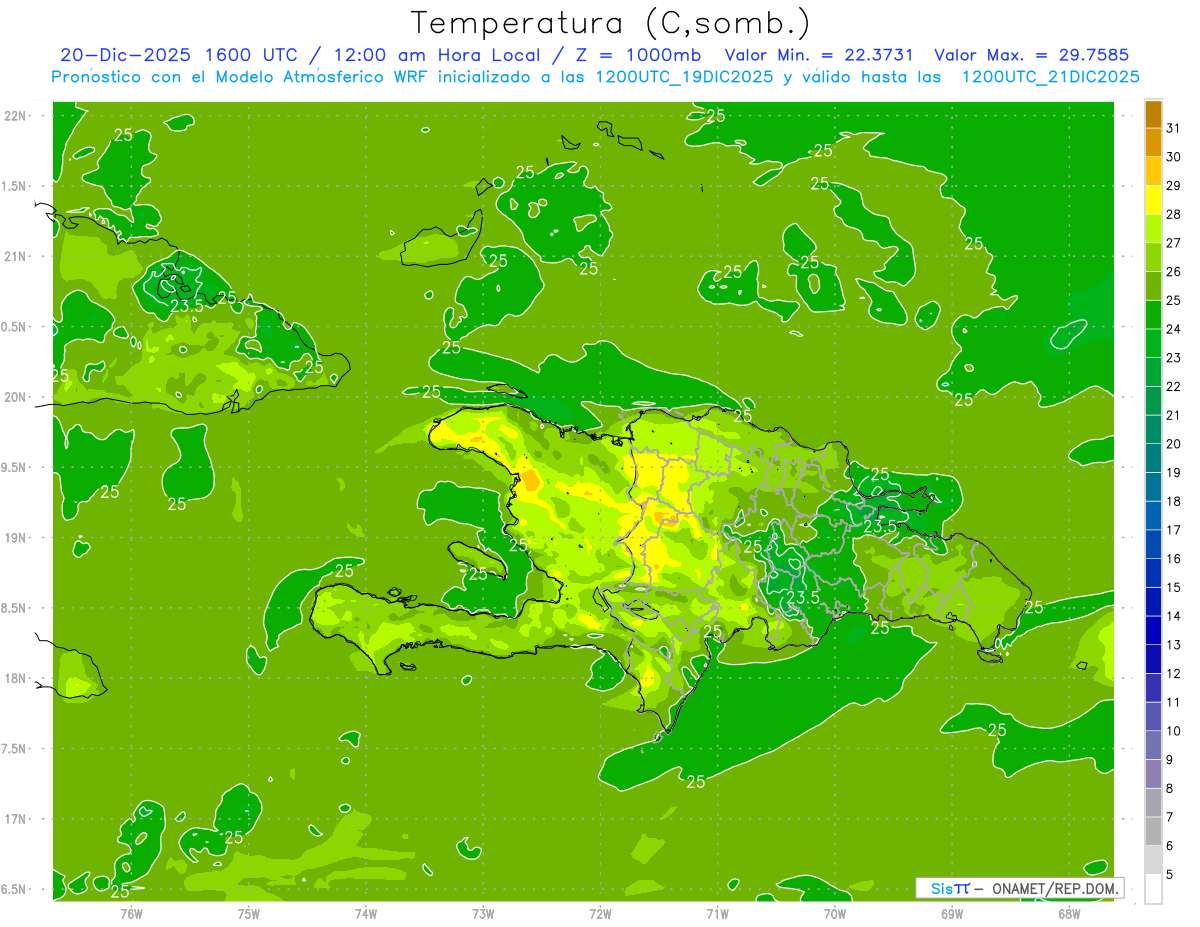The width and height of the screenshot is (1200, 927).
Task: Click the color scale label '28'
Action: [x=1174, y=214]
